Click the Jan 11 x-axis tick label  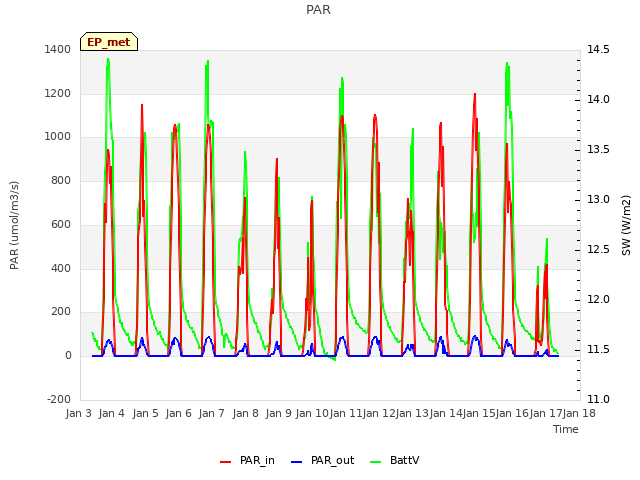(345, 413)
